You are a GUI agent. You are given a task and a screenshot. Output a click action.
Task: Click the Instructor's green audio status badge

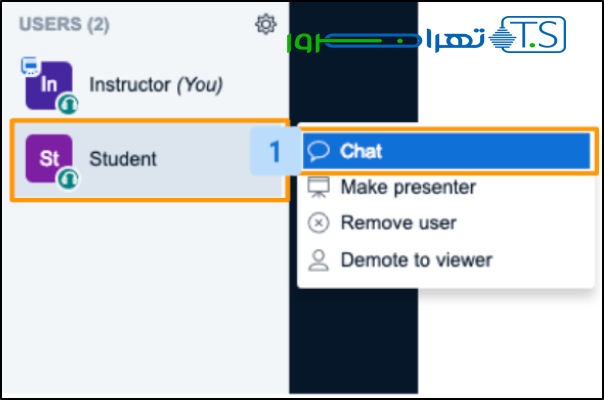[x=68, y=103]
